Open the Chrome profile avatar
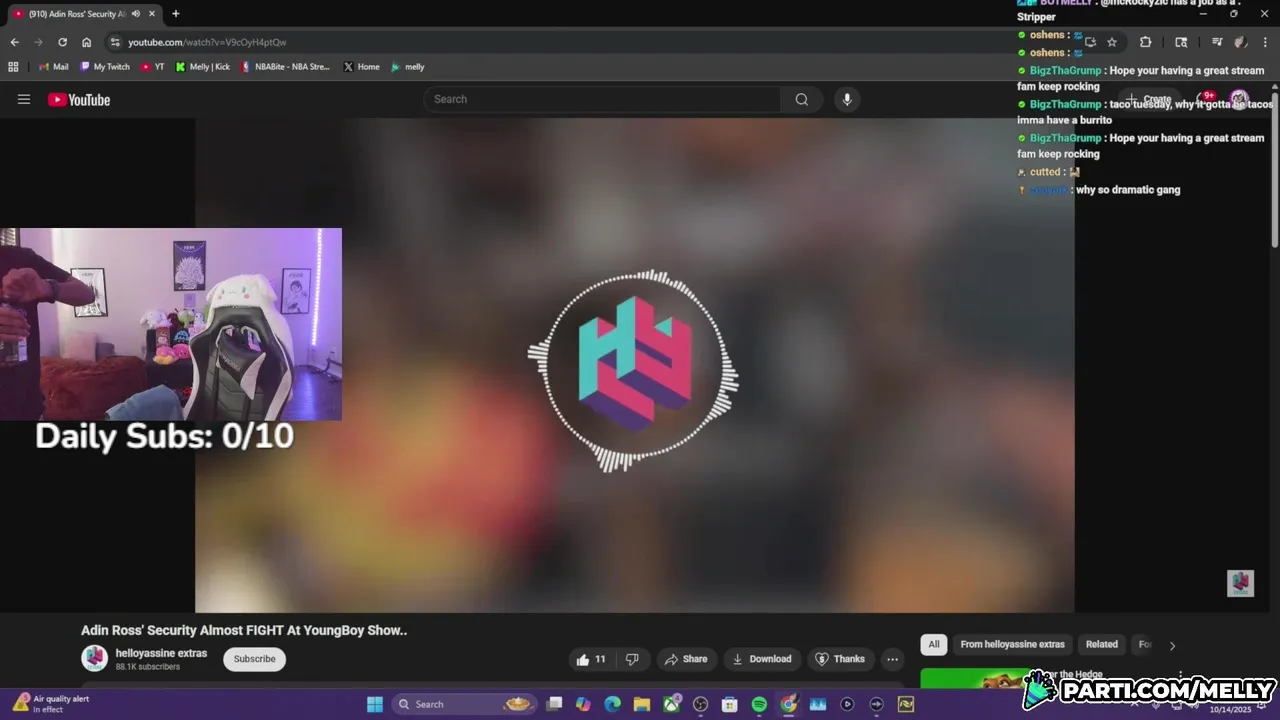1280x720 pixels. (1241, 42)
